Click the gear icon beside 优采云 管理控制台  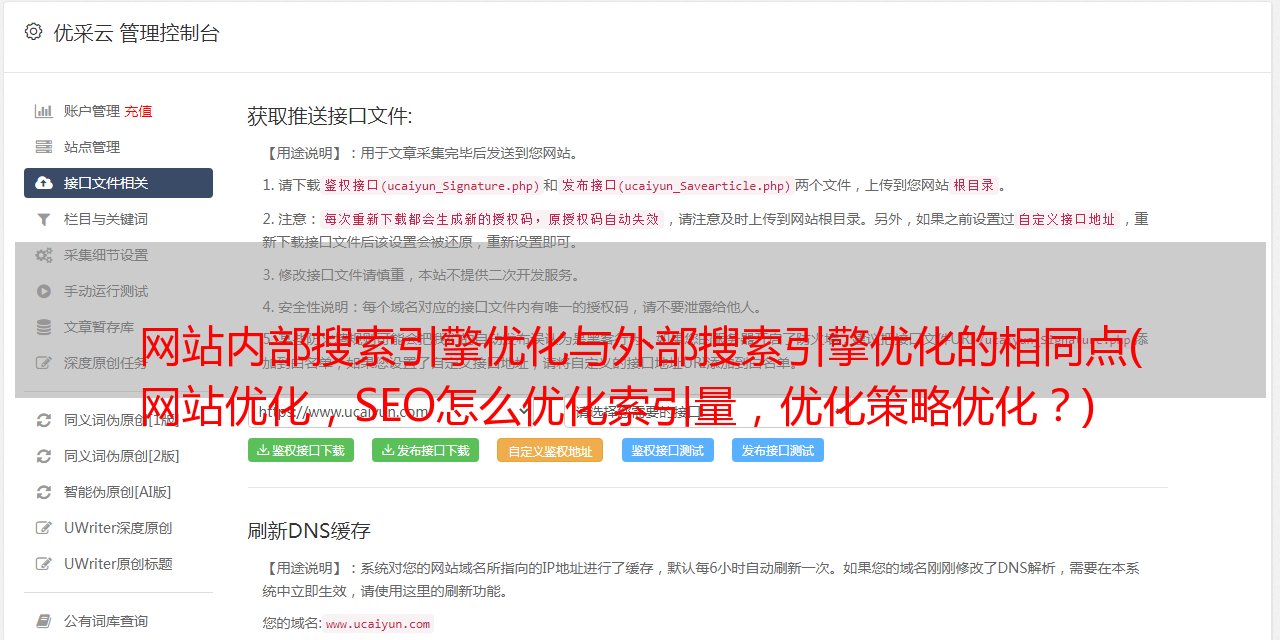[33, 32]
